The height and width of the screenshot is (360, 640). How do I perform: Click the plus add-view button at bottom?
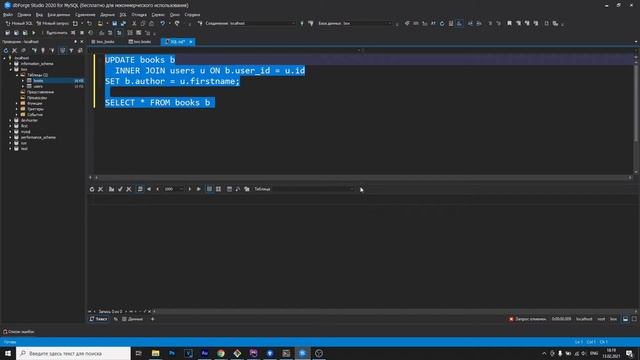[153, 319]
